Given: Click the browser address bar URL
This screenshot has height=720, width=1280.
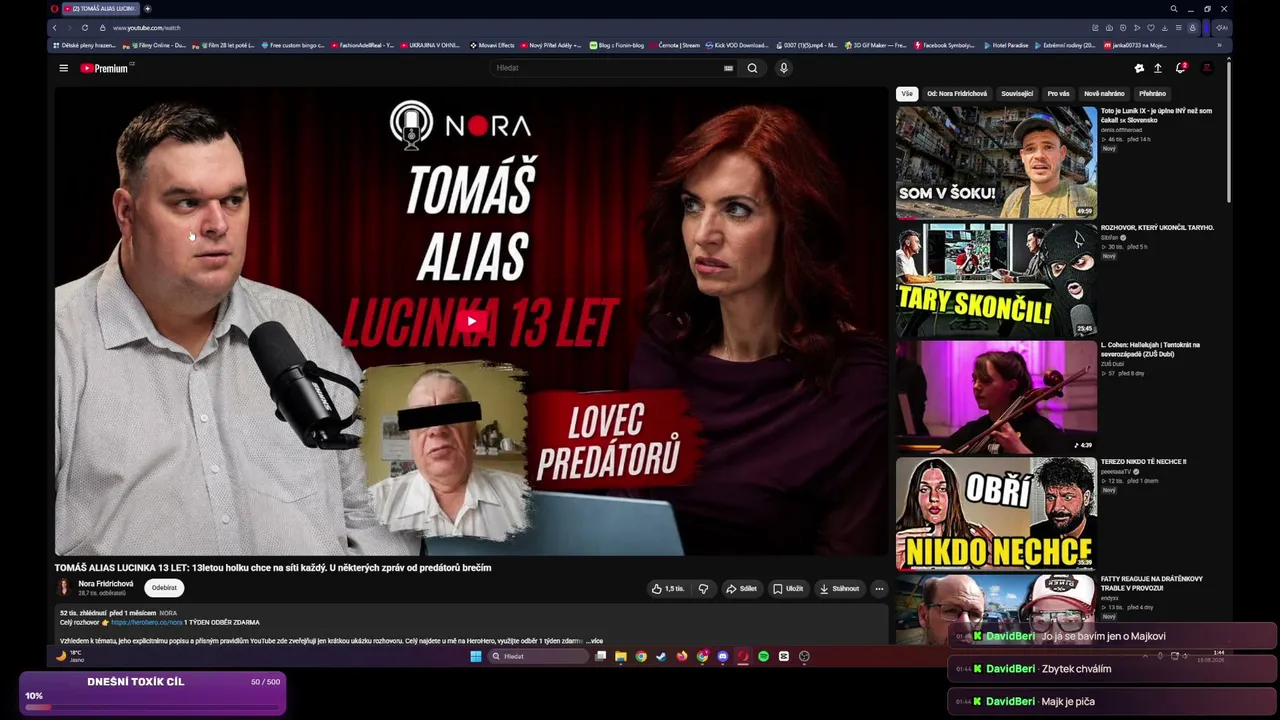Looking at the screenshot, I should pos(146,28).
